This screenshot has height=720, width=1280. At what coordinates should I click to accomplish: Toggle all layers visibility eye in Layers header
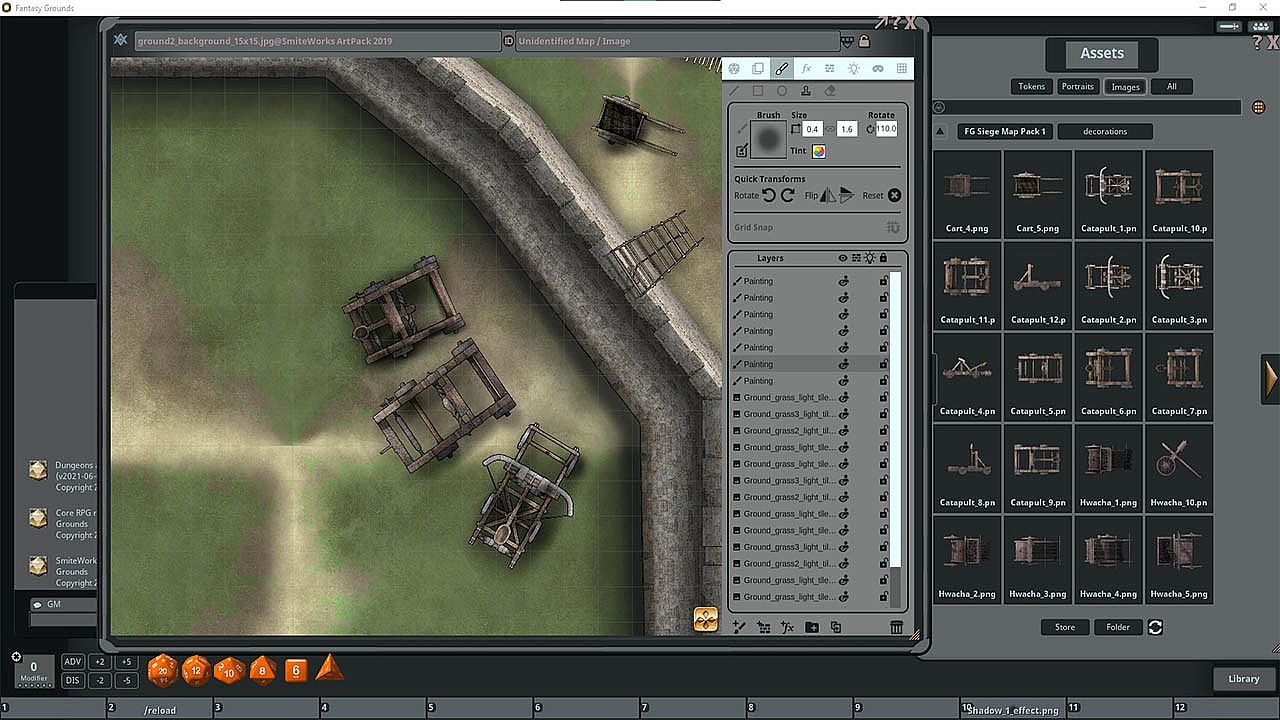coord(843,258)
